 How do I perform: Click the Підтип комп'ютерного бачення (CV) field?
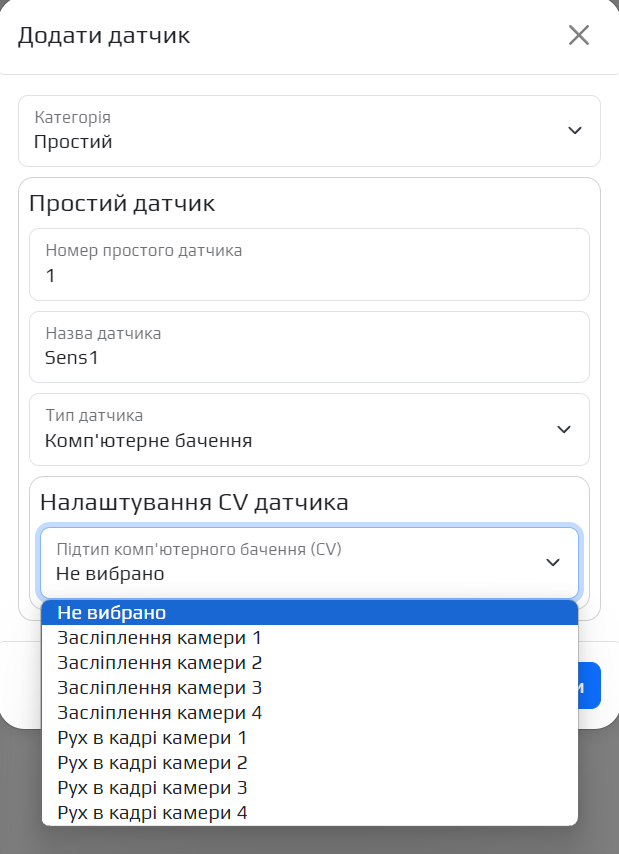tap(290, 562)
